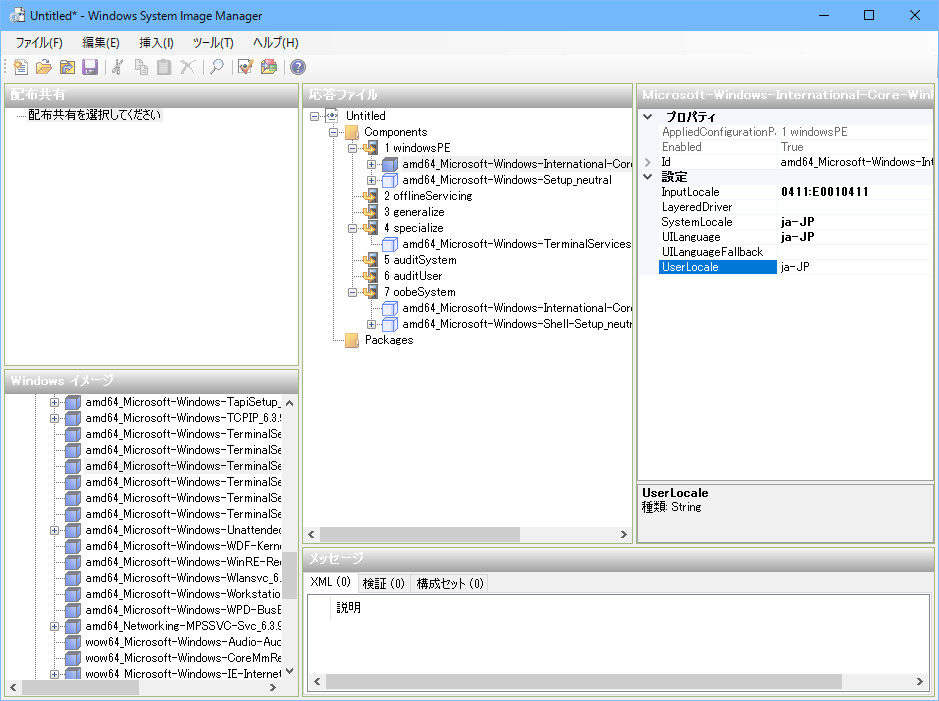Click the TerminalServices component icon under specialize
Viewport: 939px width, 701px height.
click(390, 244)
